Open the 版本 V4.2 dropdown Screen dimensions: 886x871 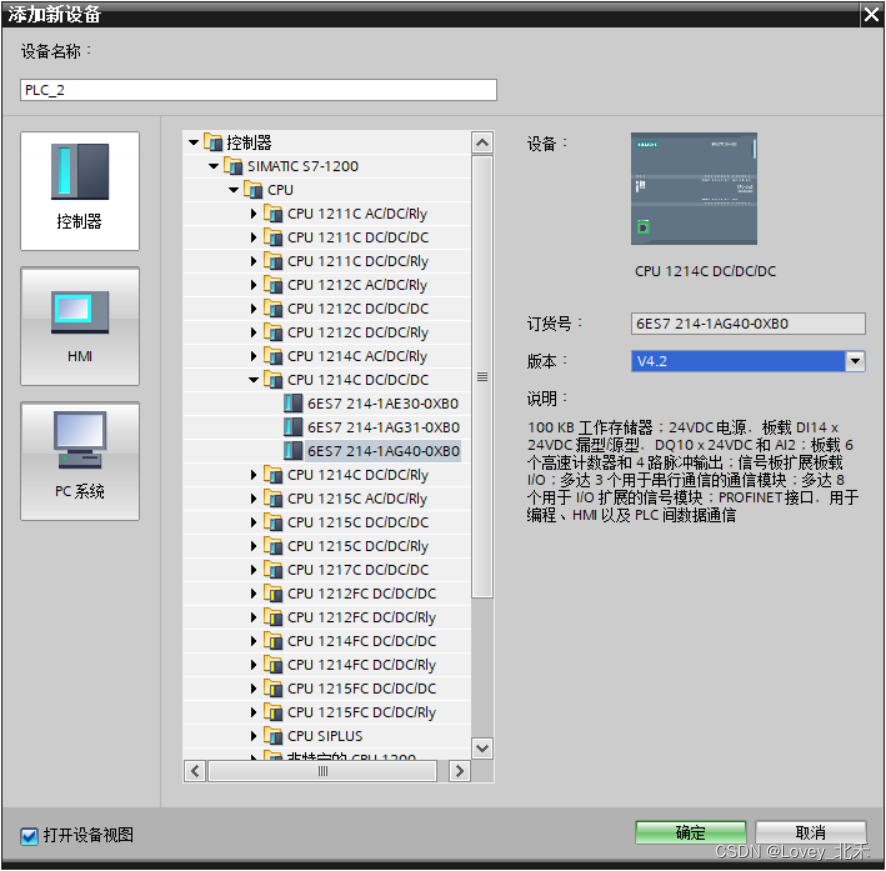855,361
